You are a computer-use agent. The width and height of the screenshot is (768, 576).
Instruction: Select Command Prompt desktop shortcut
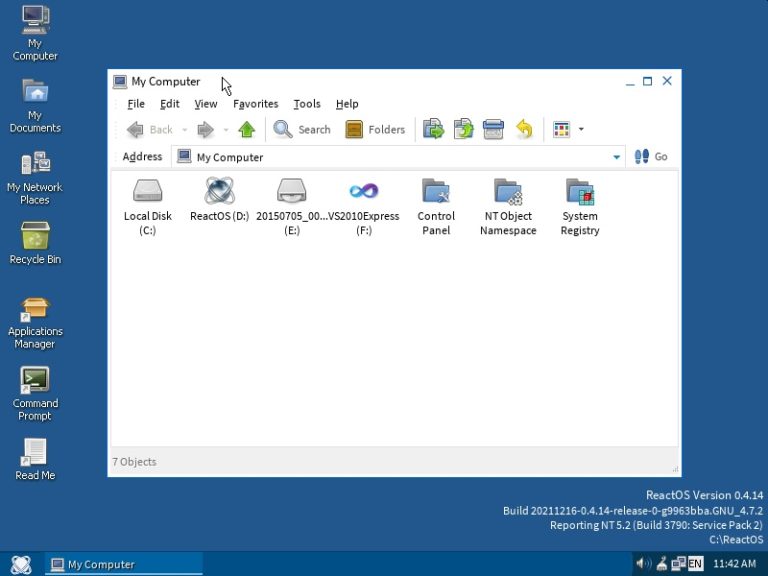pyautogui.click(x=35, y=394)
